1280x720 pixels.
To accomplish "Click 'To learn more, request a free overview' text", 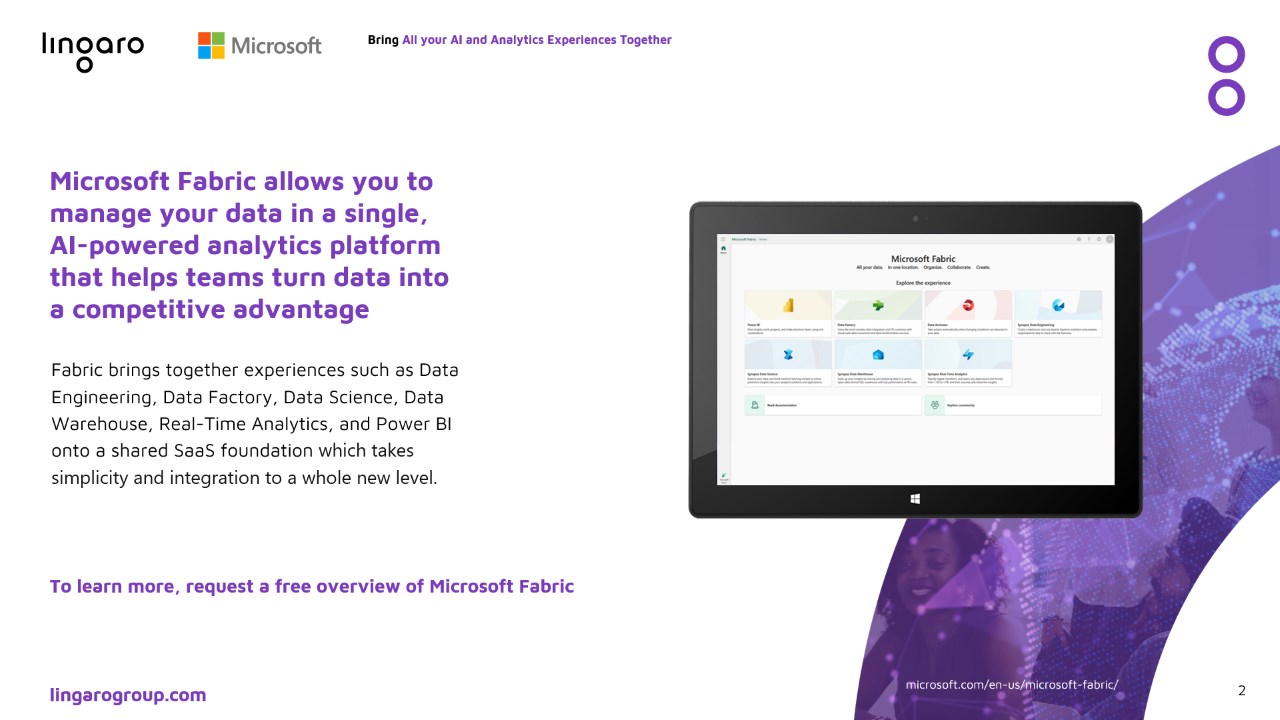I will tap(312, 586).
